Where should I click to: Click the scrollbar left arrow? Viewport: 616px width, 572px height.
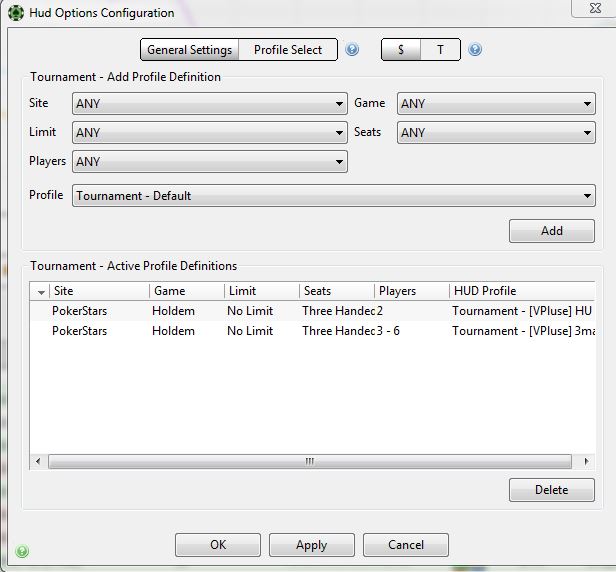point(38,462)
